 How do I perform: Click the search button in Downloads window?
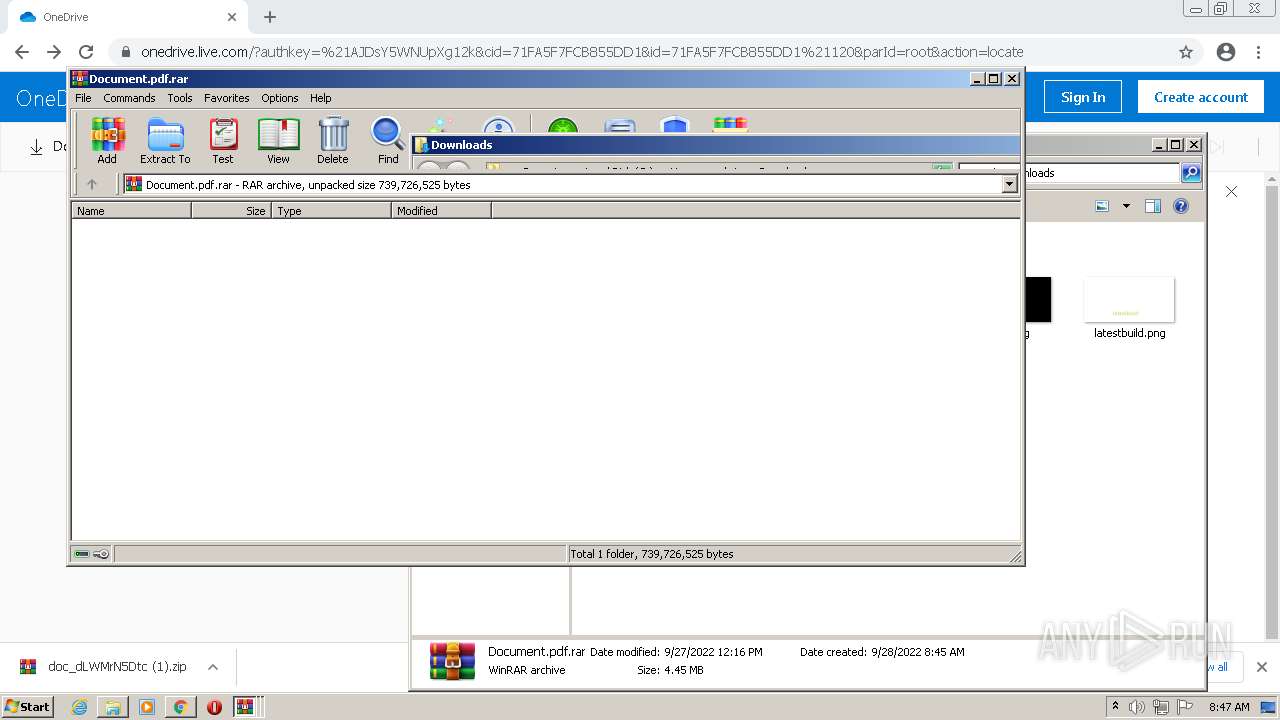(1191, 173)
